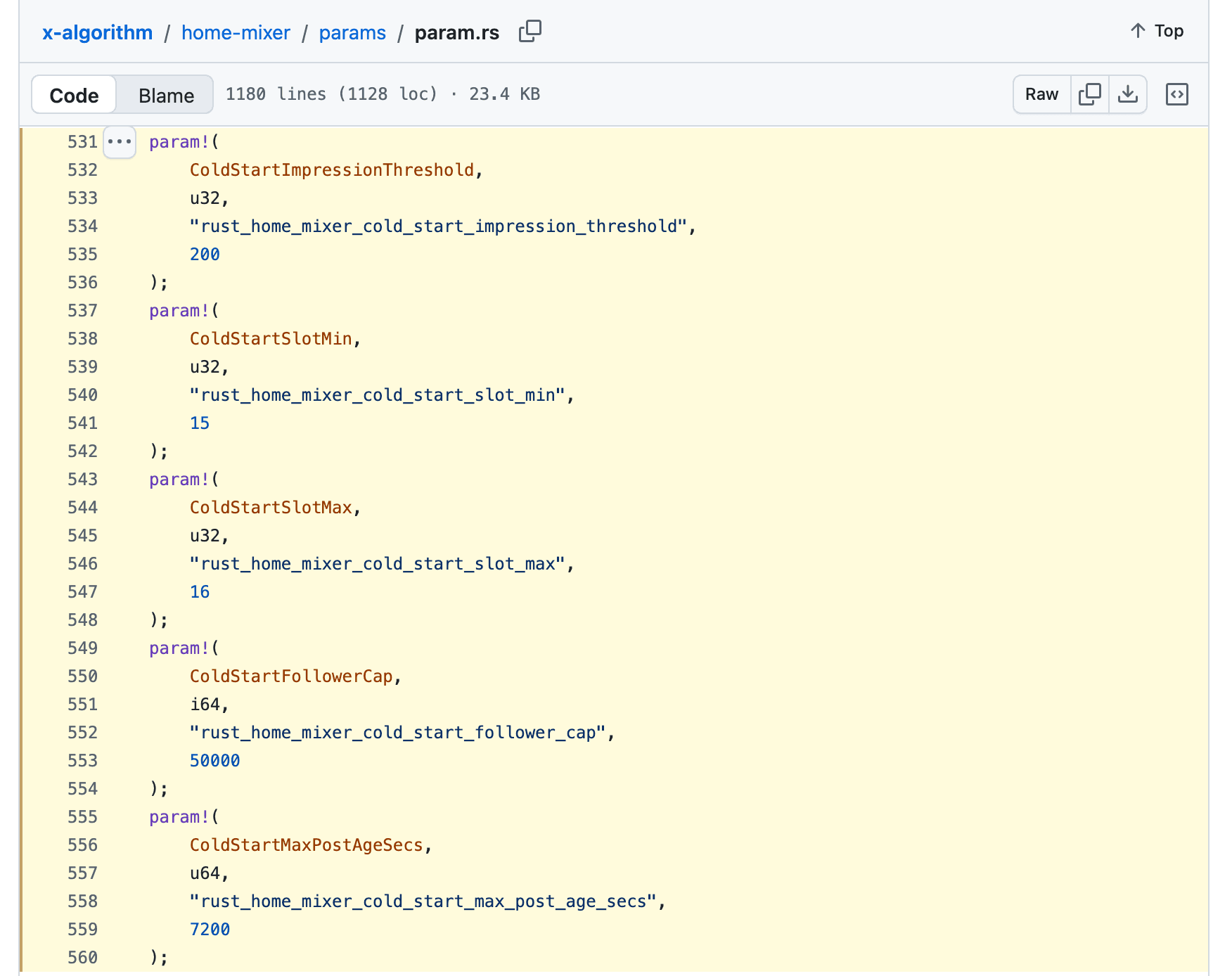The width and height of the screenshot is (1232, 976).
Task: Click the default value 200
Action: point(205,255)
